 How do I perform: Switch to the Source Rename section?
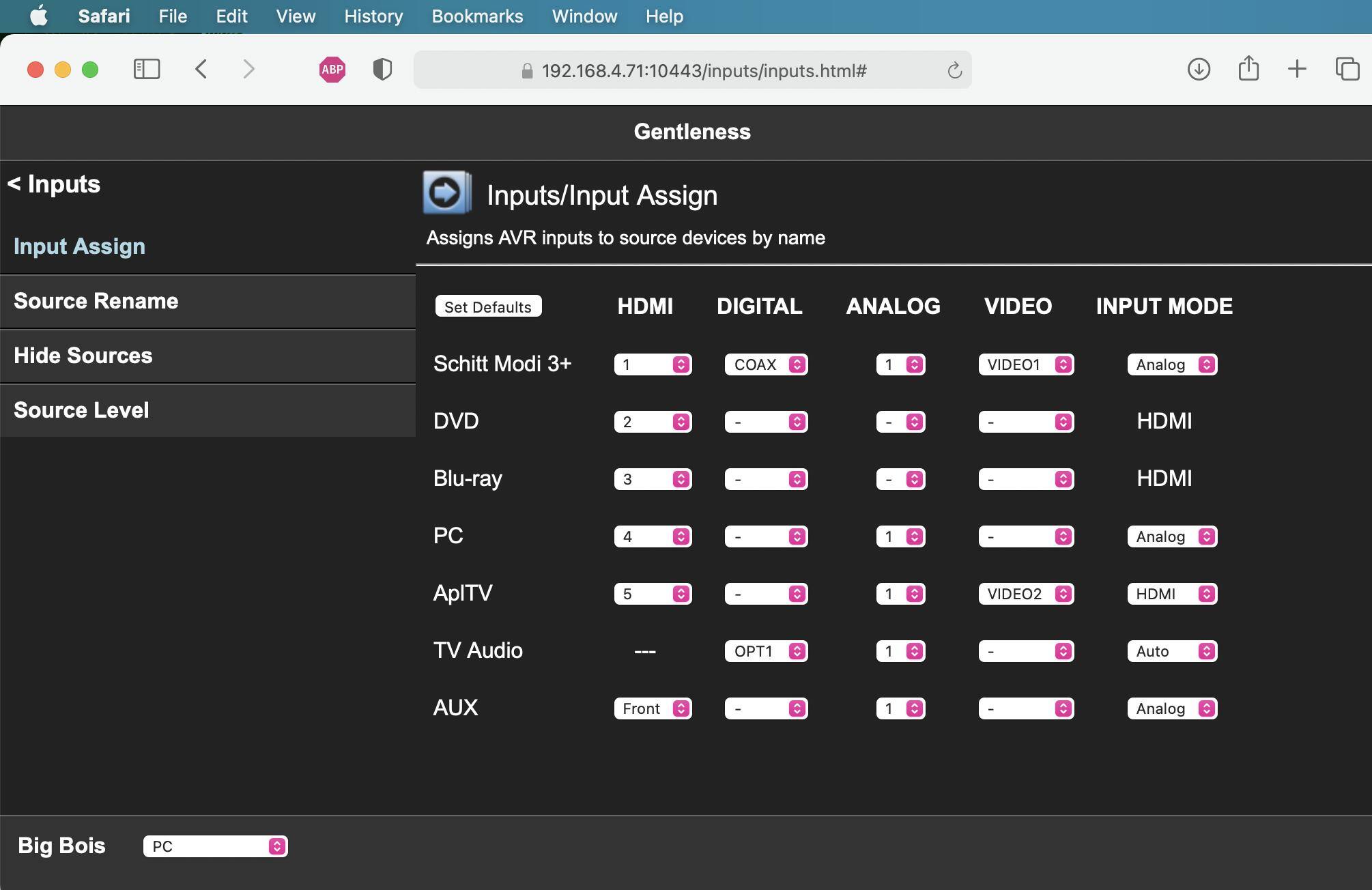pyautogui.click(x=96, y=301)
